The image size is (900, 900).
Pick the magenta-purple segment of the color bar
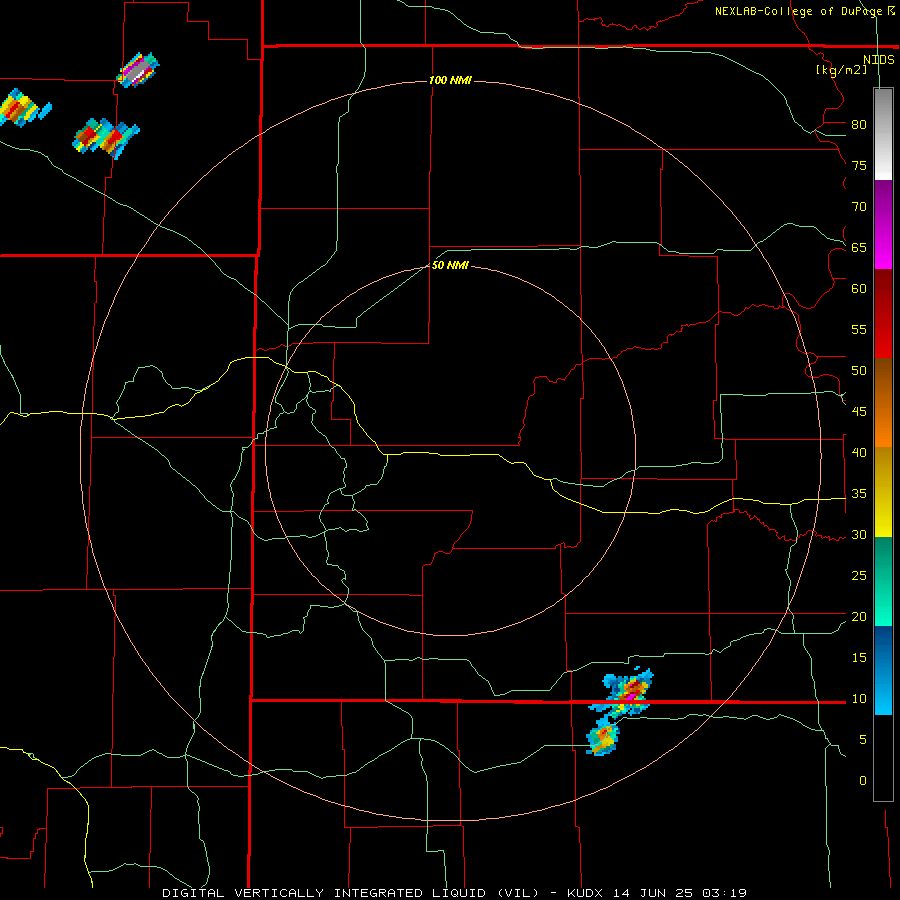pyautogui.click(x=883, y=224)
